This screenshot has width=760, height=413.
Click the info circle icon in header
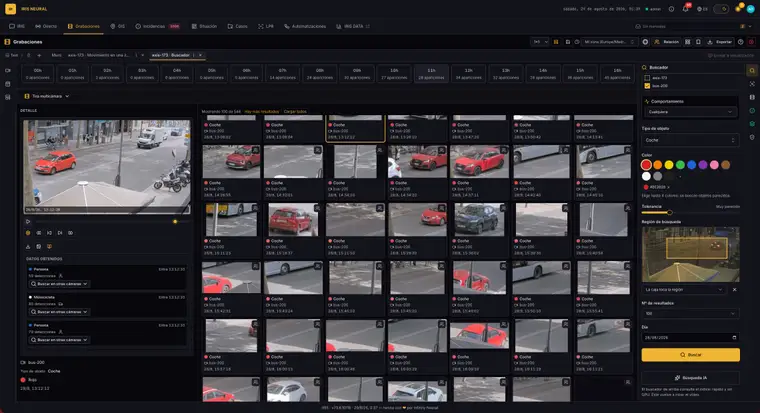coord(671,9)
